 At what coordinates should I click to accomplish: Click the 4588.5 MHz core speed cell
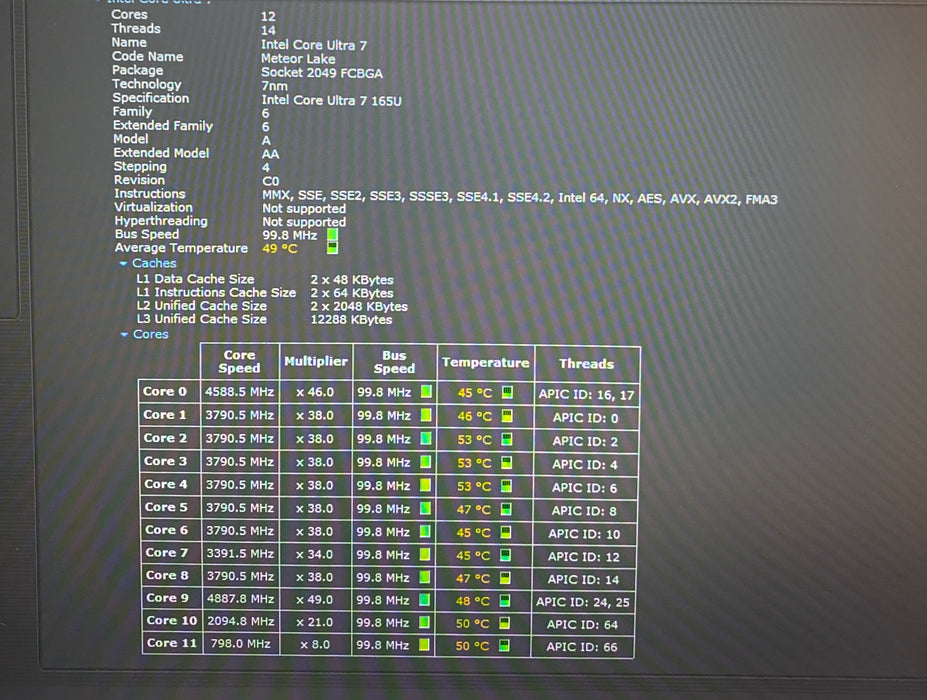(239, 392)
